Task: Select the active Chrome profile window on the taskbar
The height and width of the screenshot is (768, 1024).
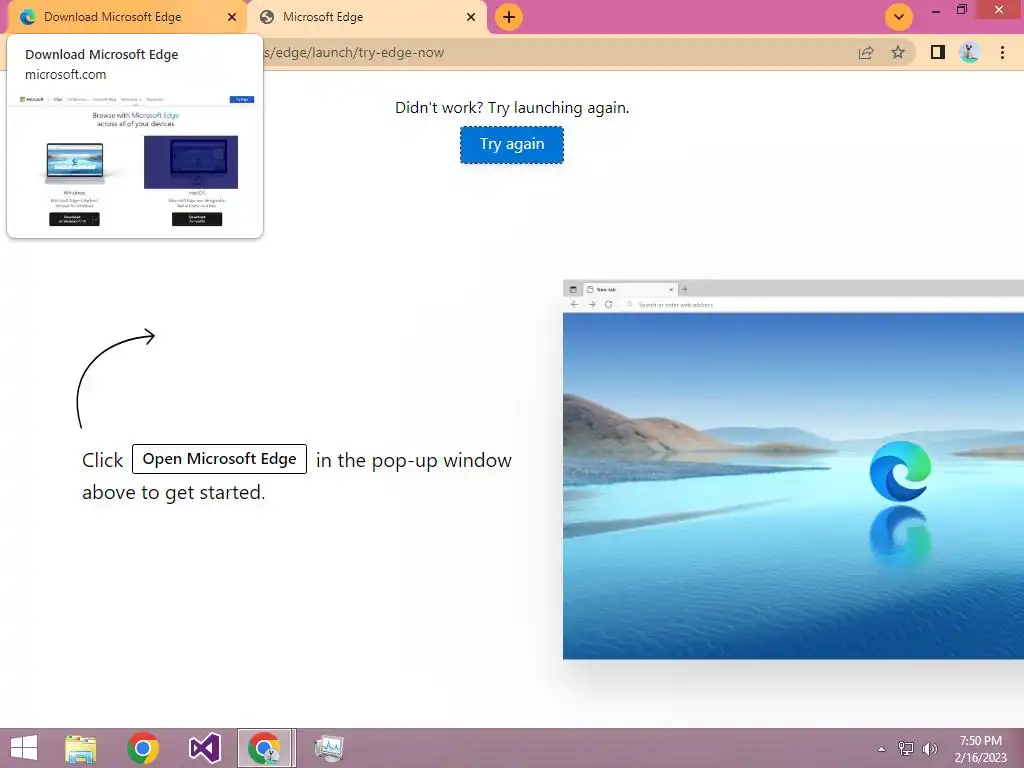Action: point(266,748)
